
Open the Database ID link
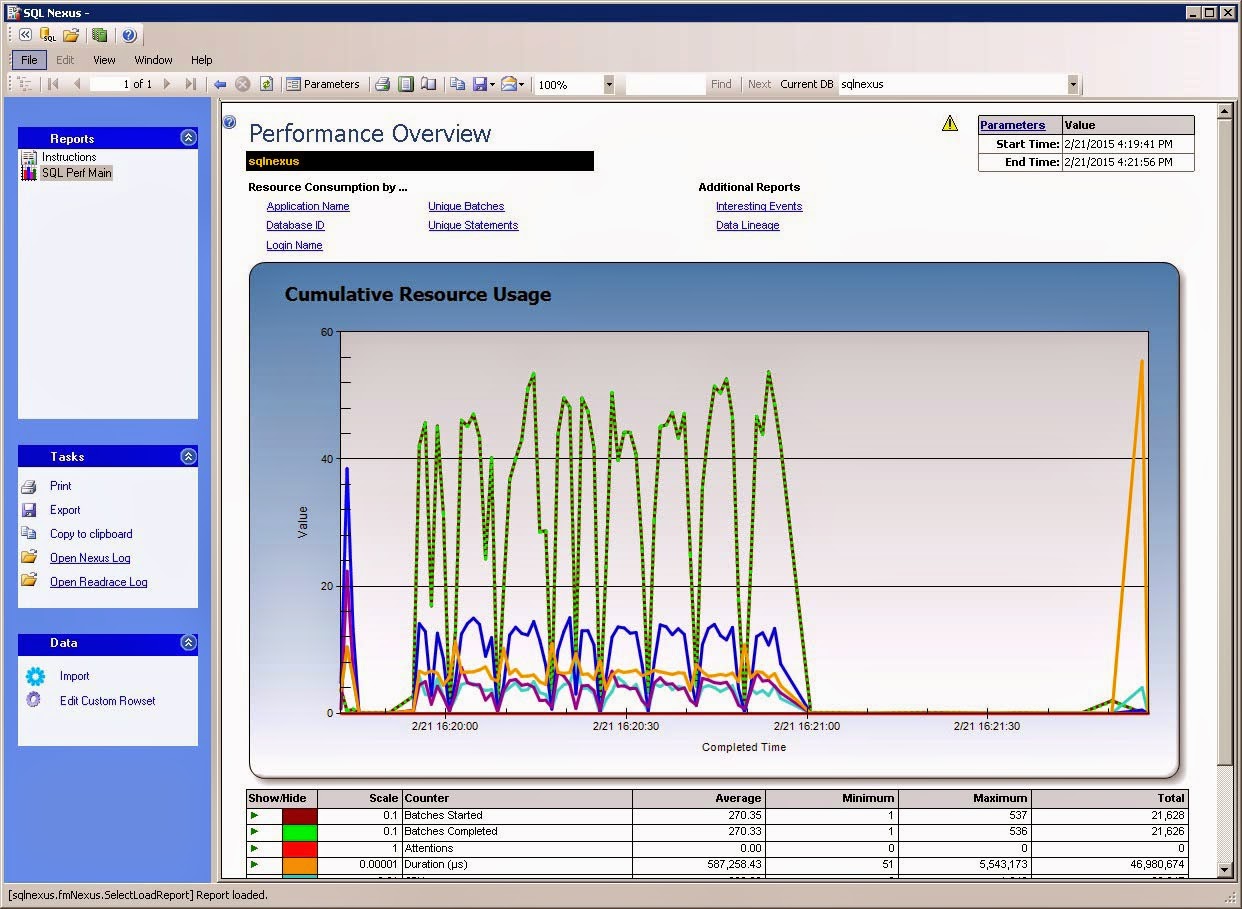coord(295,225)
